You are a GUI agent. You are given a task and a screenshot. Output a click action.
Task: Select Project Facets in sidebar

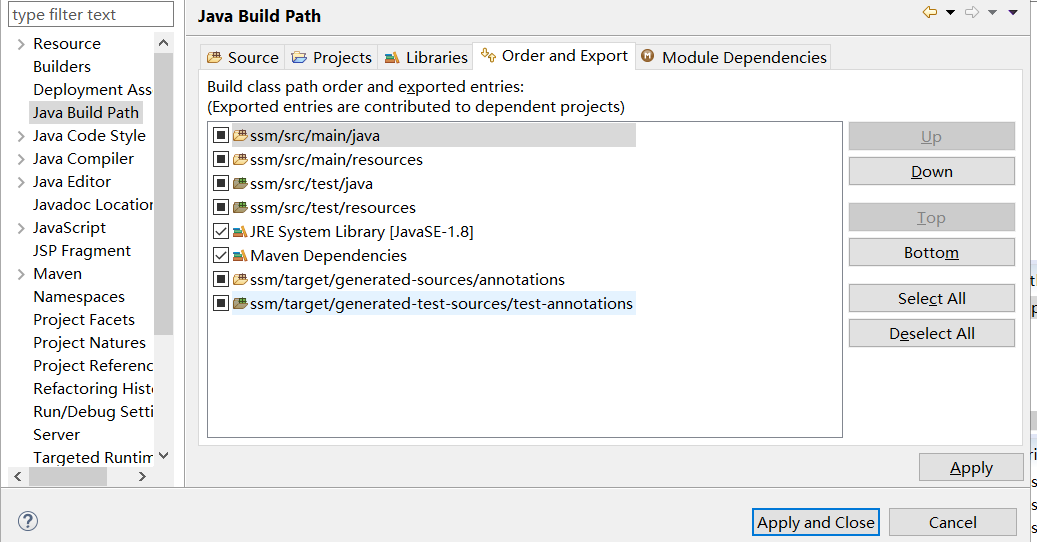(84, 320)
